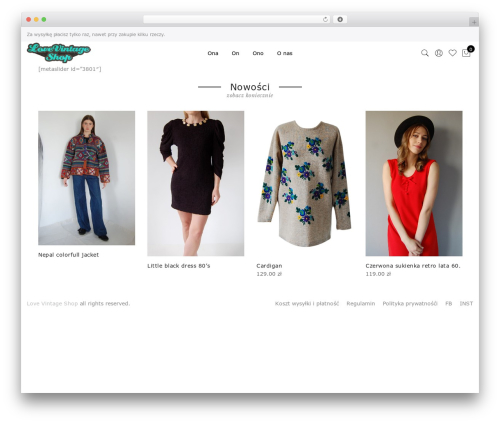Click the browser download indicator icon
Screen dimensions: 500x423
[x=340, y=19]
